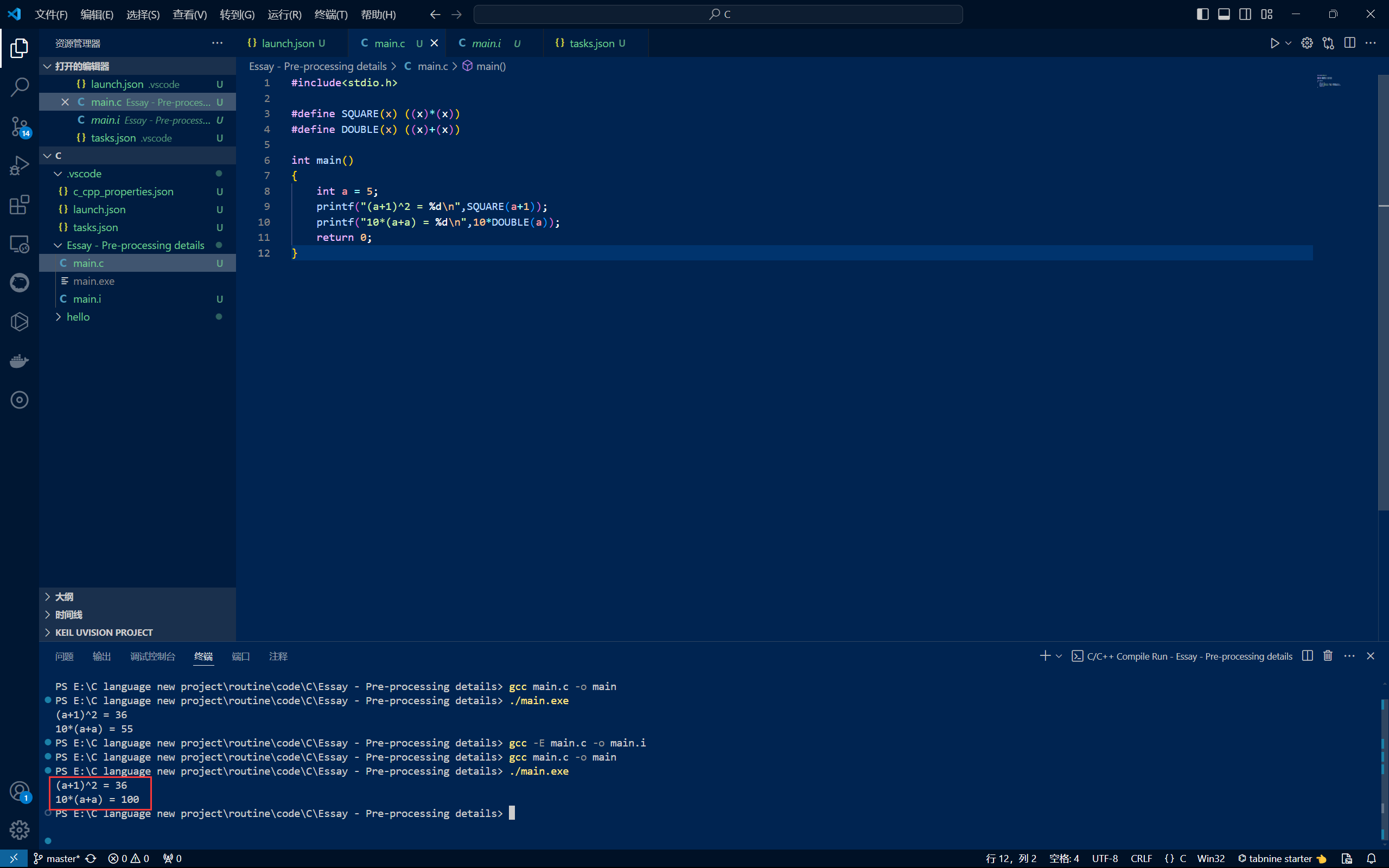This screenshot has width=1389, height=868.
Task: Open main.i in the explorer tree
Action: [x=138, y=298]
